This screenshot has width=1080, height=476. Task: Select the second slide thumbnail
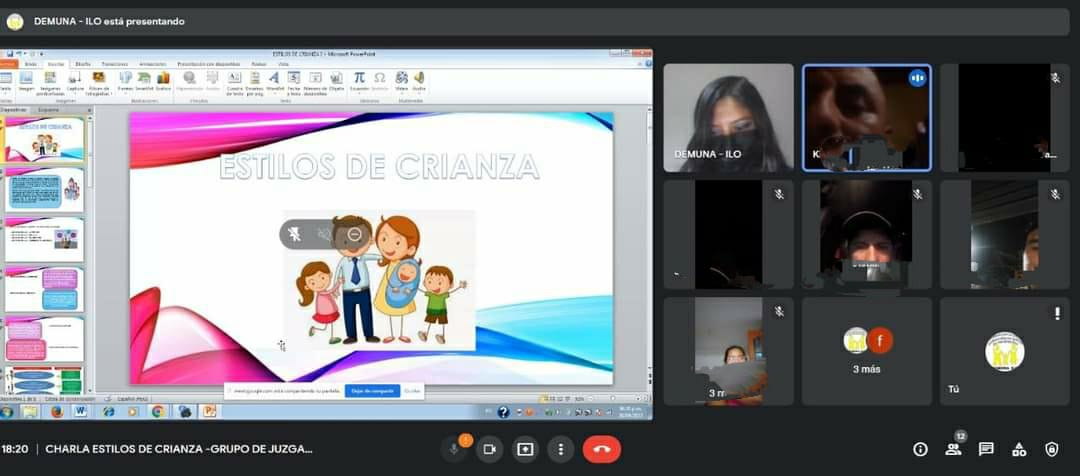pos(44,189)
